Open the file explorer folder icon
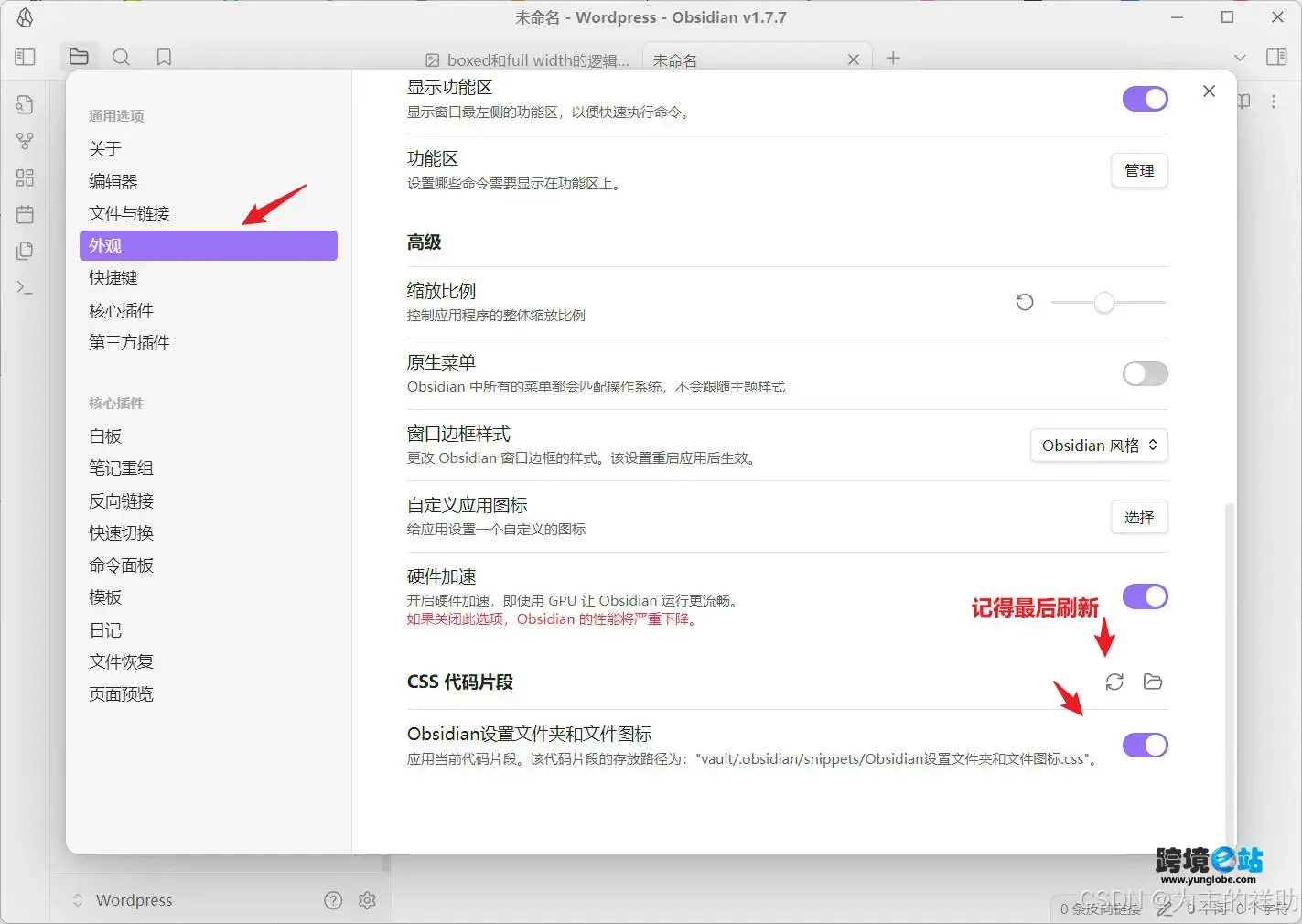1302x924 pixels. (79, 57)
